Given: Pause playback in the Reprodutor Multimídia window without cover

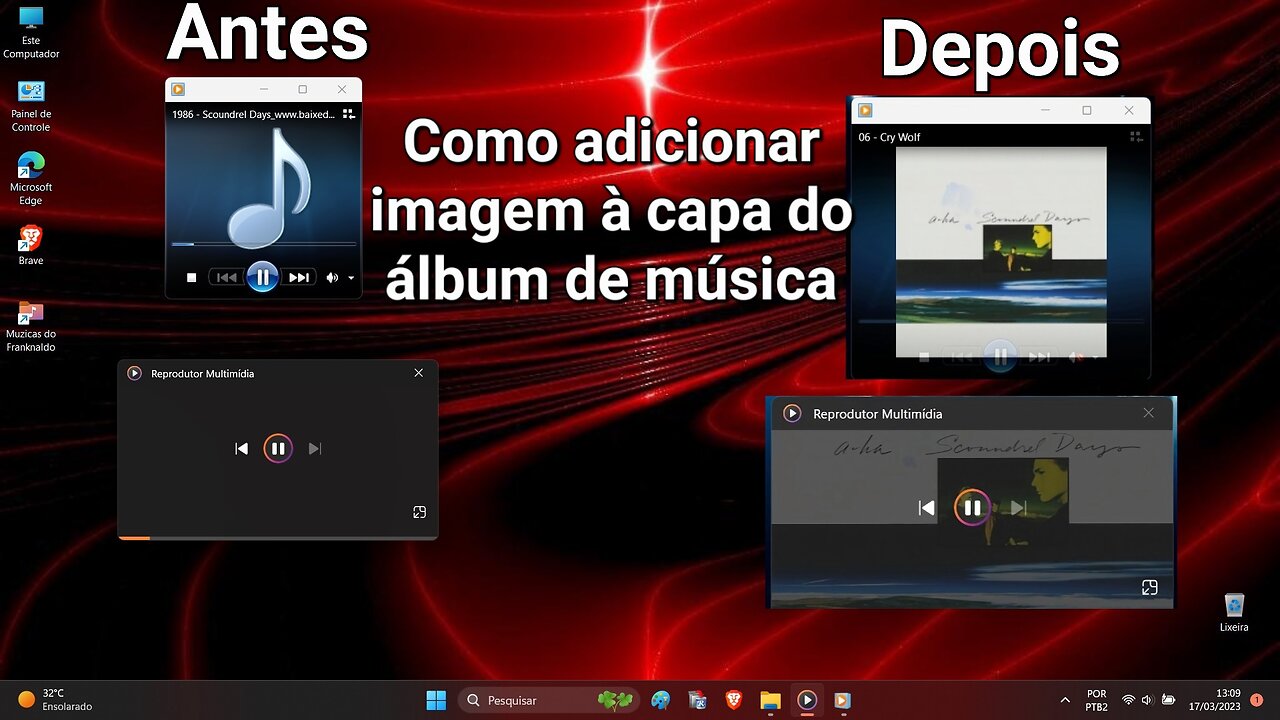Looking at the screenshot, I should coord(278,449).
